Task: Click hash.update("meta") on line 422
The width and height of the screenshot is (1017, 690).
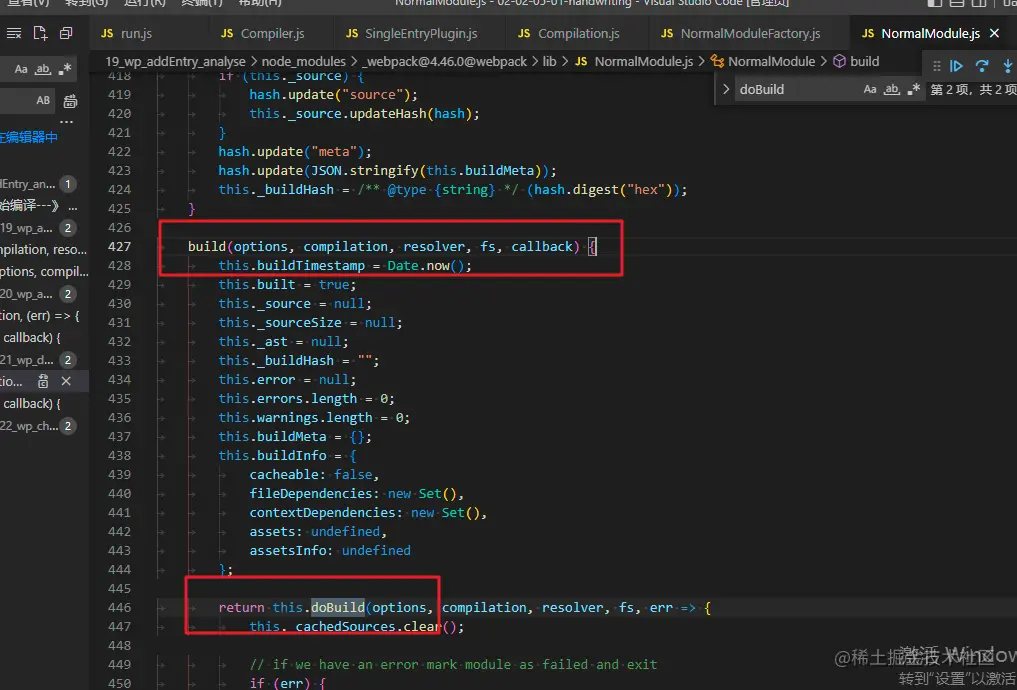Action: click(295, 152)
